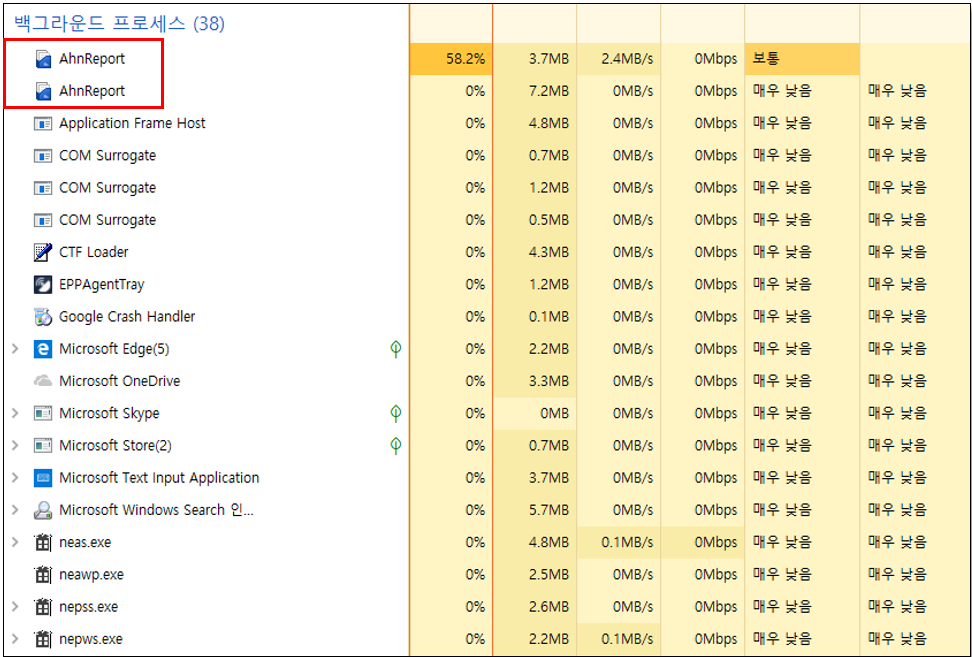Viewport: 972px width, 657px height.
Task: Click the 7.2MB memory value
Action: pyautogui.click(x=549, y=91)
